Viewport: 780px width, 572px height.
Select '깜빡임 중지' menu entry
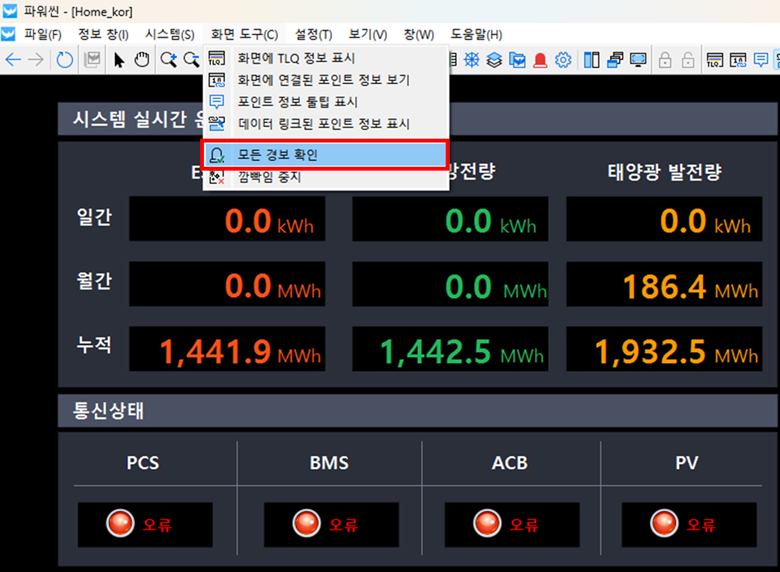pos(270,177)
